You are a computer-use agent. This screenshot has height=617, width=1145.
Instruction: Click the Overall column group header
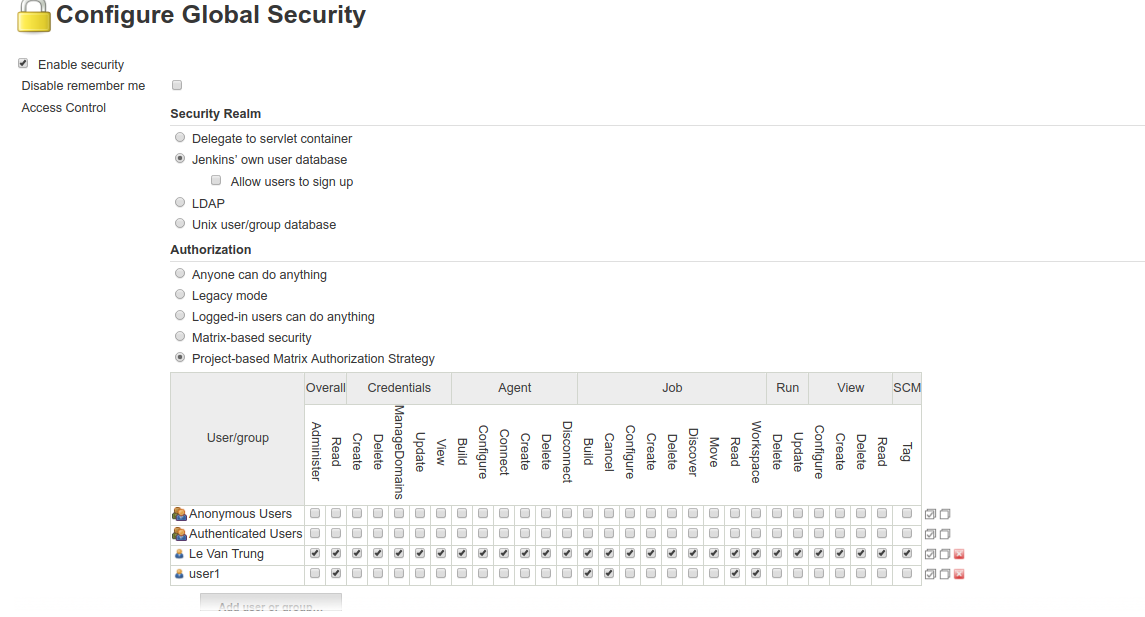point(326,388)
